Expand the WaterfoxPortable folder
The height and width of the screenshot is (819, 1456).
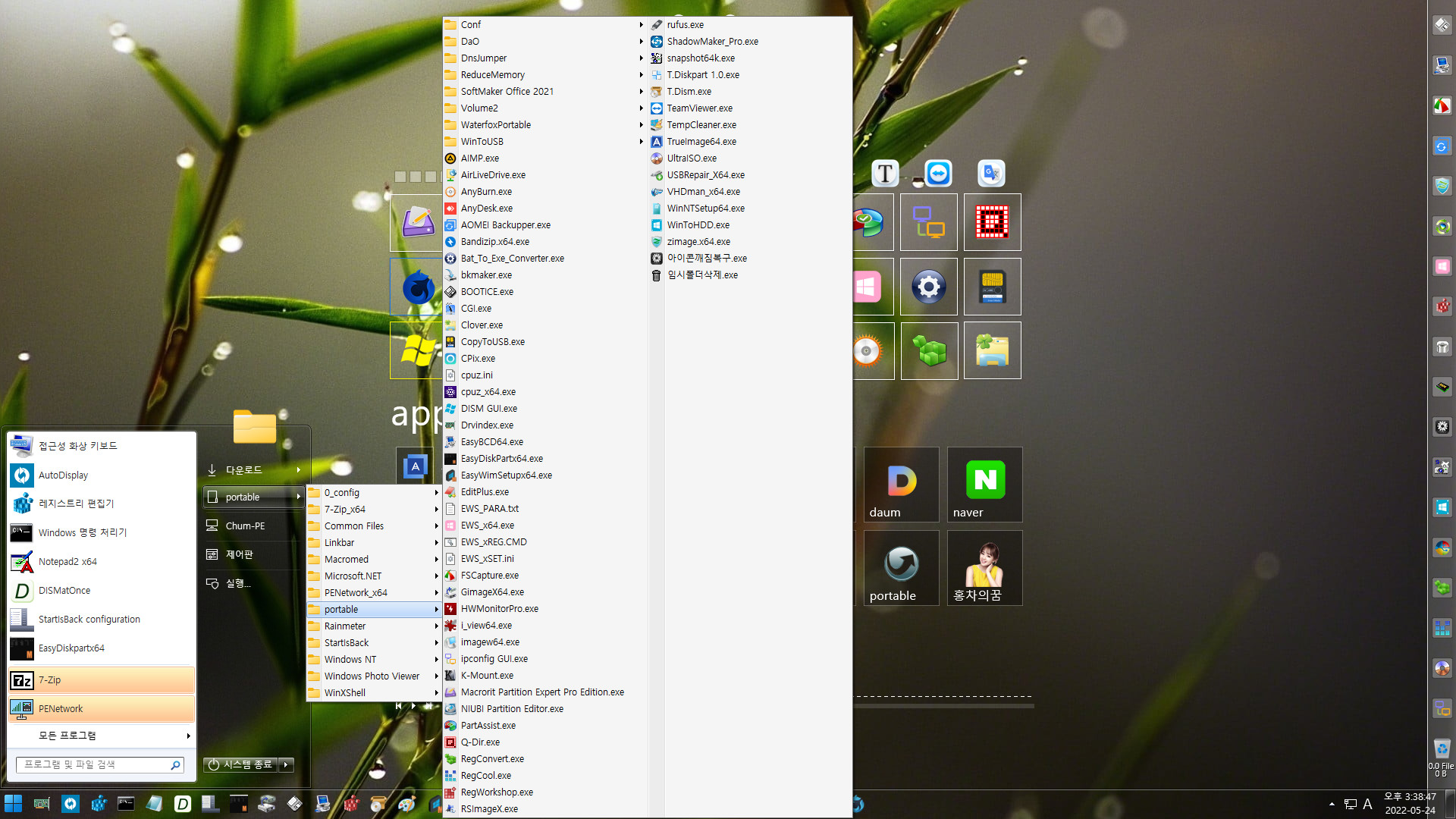coord(544,124)
